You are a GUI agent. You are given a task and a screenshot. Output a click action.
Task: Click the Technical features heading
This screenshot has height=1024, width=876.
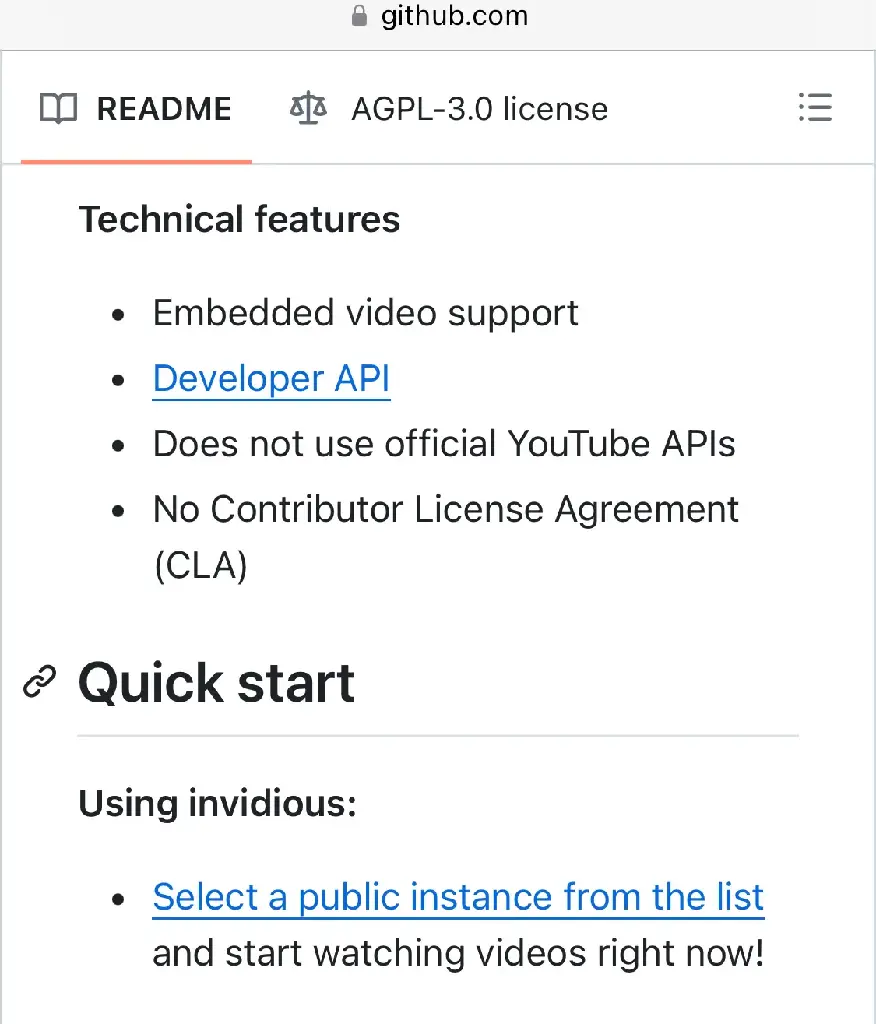239,219
